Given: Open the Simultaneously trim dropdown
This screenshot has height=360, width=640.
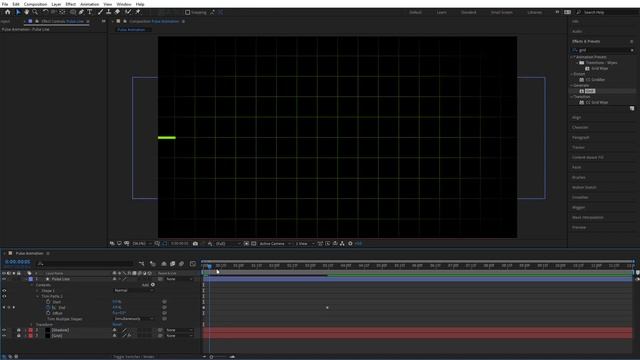Looking at the screenshot, I should [133, 319].
